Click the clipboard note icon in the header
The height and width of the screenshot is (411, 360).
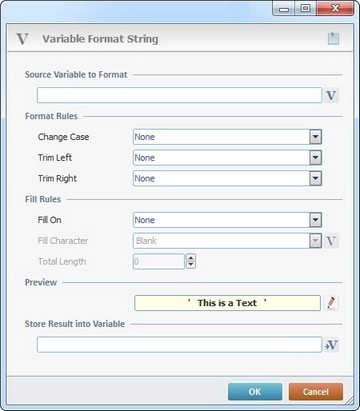tap(333, 38)
